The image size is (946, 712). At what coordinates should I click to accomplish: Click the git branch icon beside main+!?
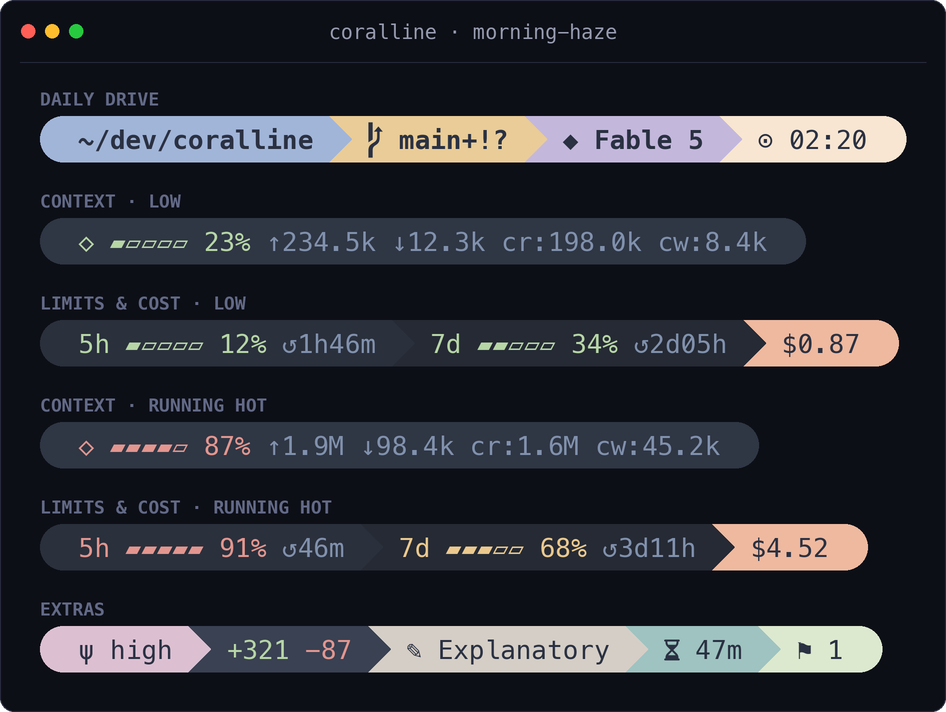tap(375, 140)
